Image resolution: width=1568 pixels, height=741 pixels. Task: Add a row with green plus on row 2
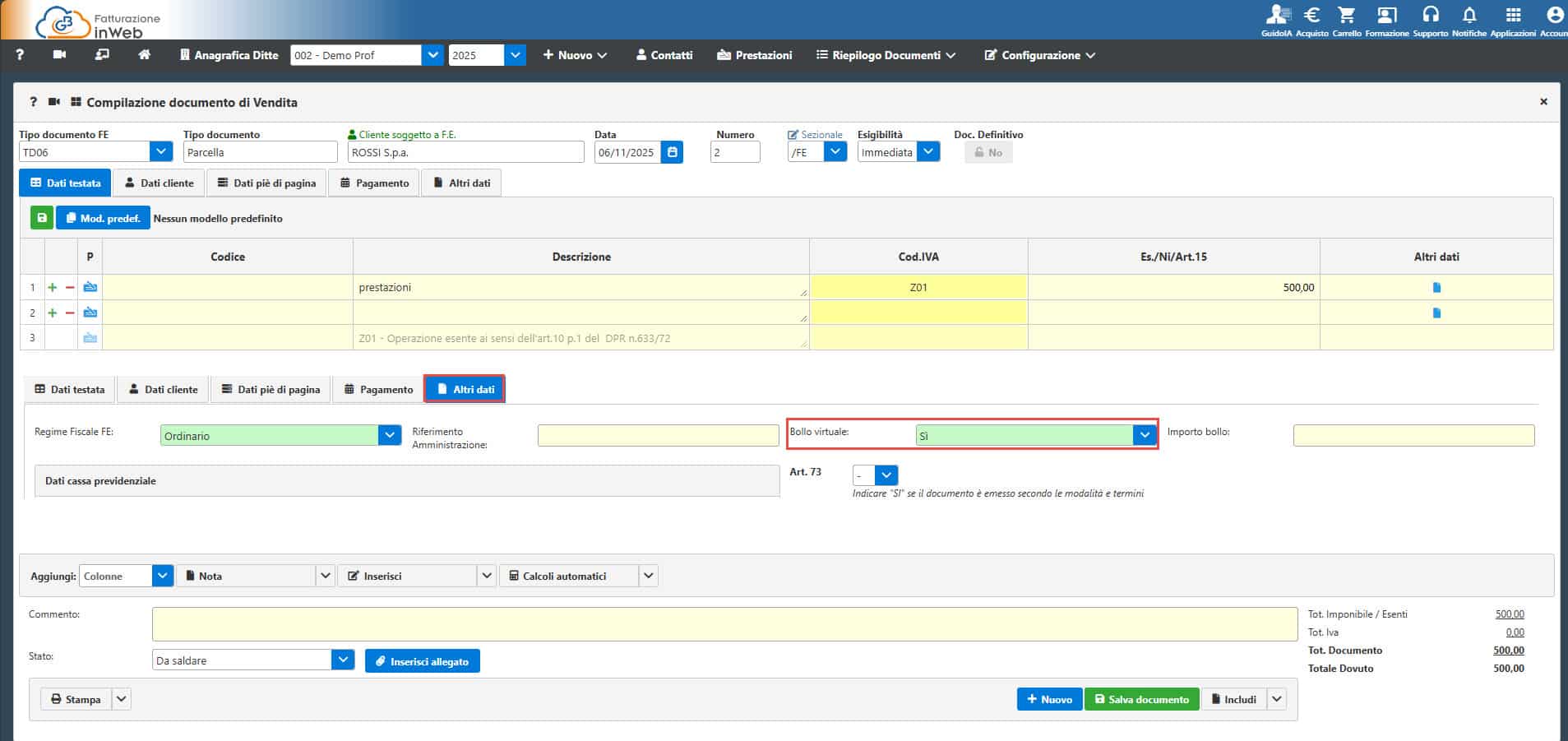(x=53, y=313)
